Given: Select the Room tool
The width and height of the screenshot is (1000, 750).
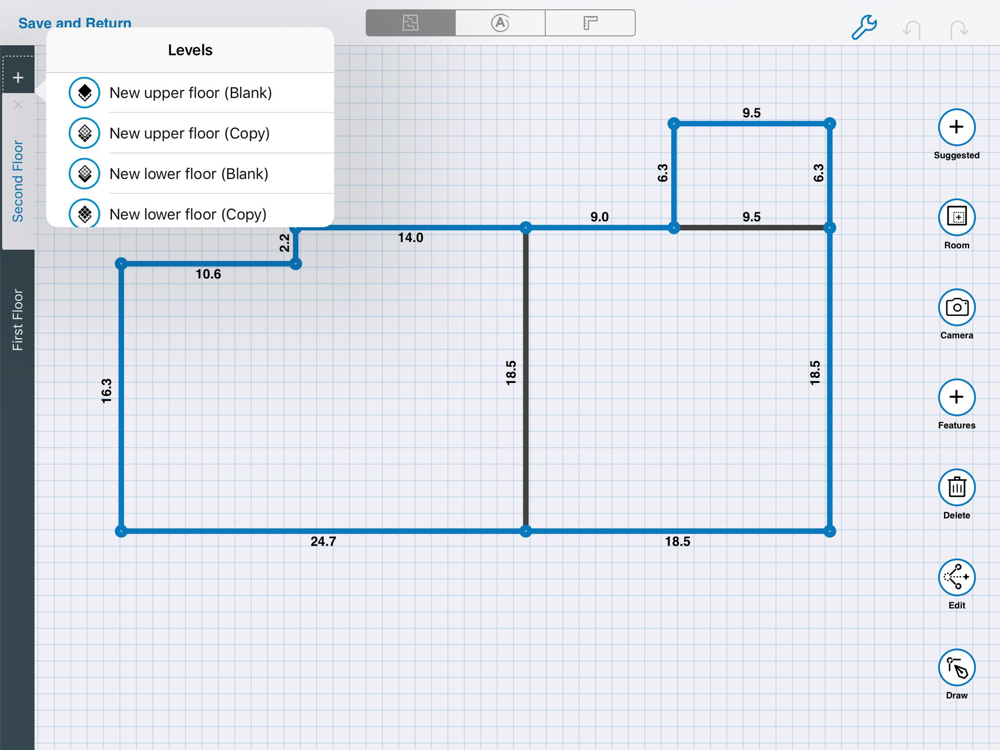Looking at the screenshot, I should pyautogui.click(x=956, y=217).
